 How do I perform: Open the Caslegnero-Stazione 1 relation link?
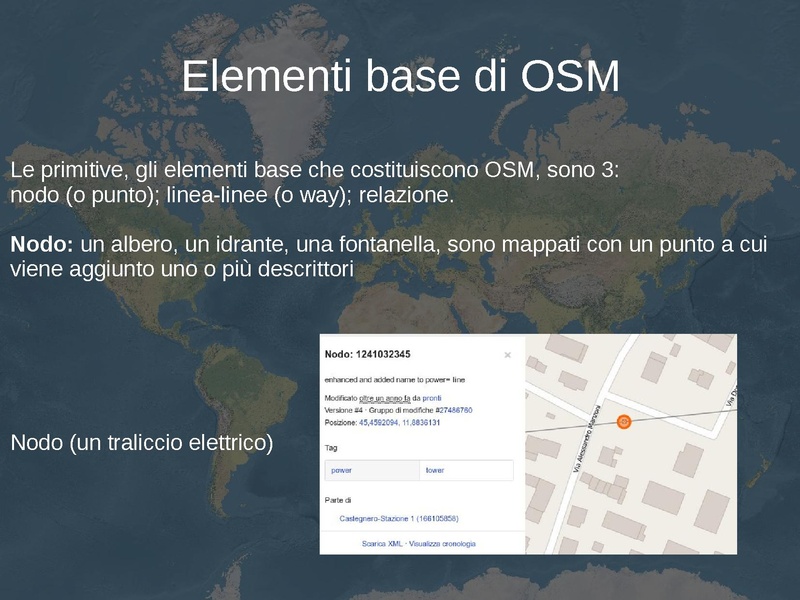pos(399,518)
